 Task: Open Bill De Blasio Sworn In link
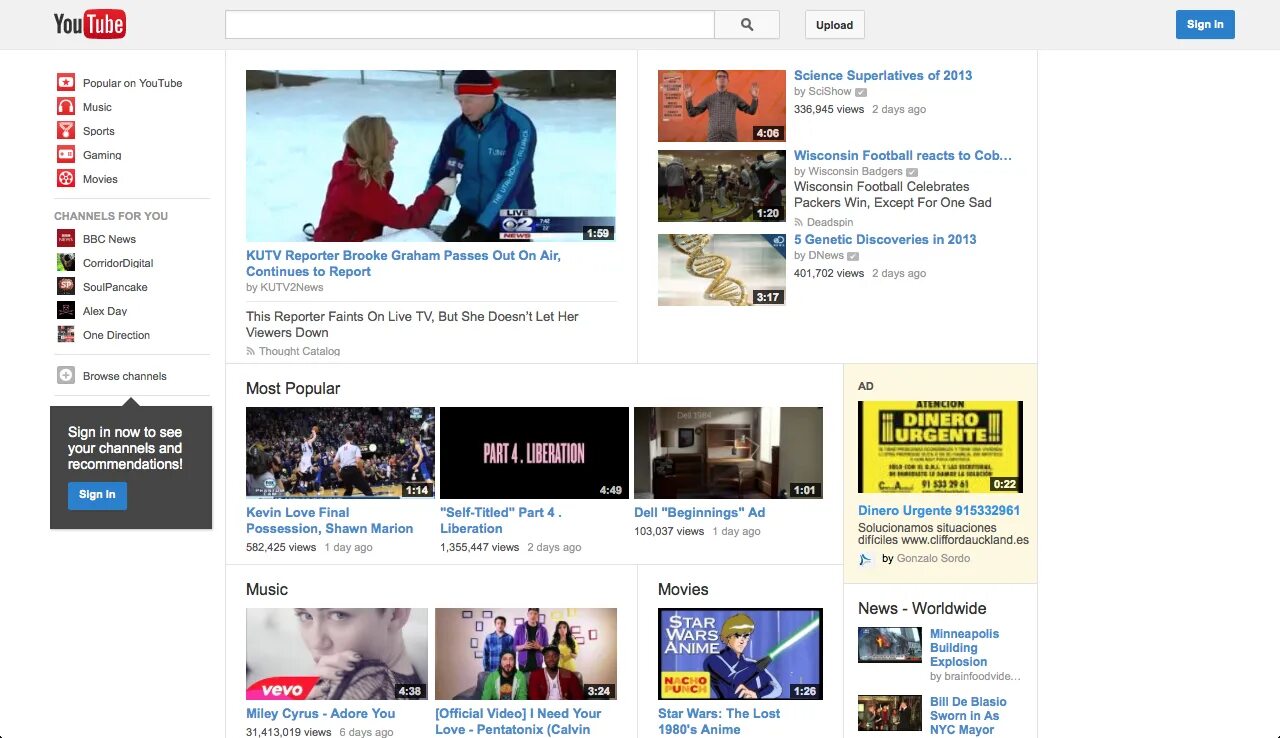[x=968, y=716]
